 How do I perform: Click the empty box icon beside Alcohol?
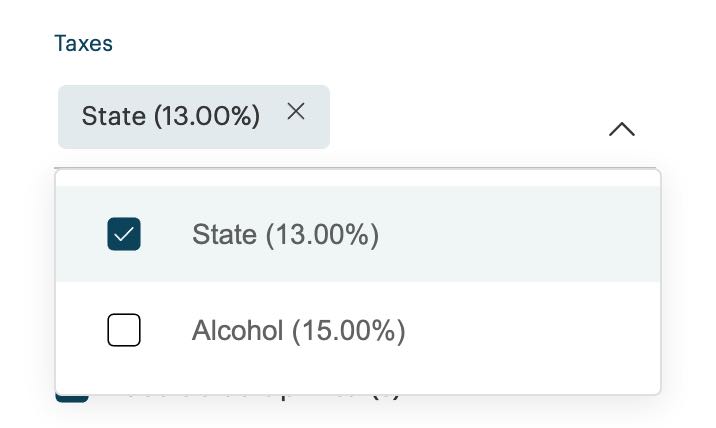124,330
